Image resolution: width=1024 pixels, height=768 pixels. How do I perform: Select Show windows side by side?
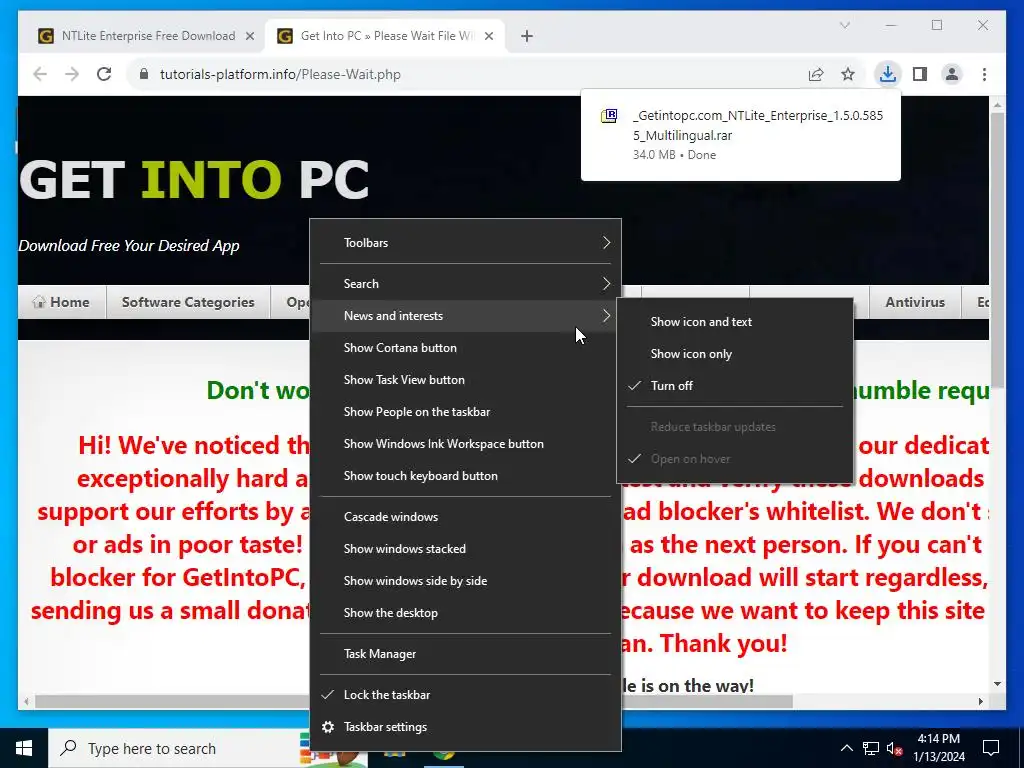tap(465, 581)
